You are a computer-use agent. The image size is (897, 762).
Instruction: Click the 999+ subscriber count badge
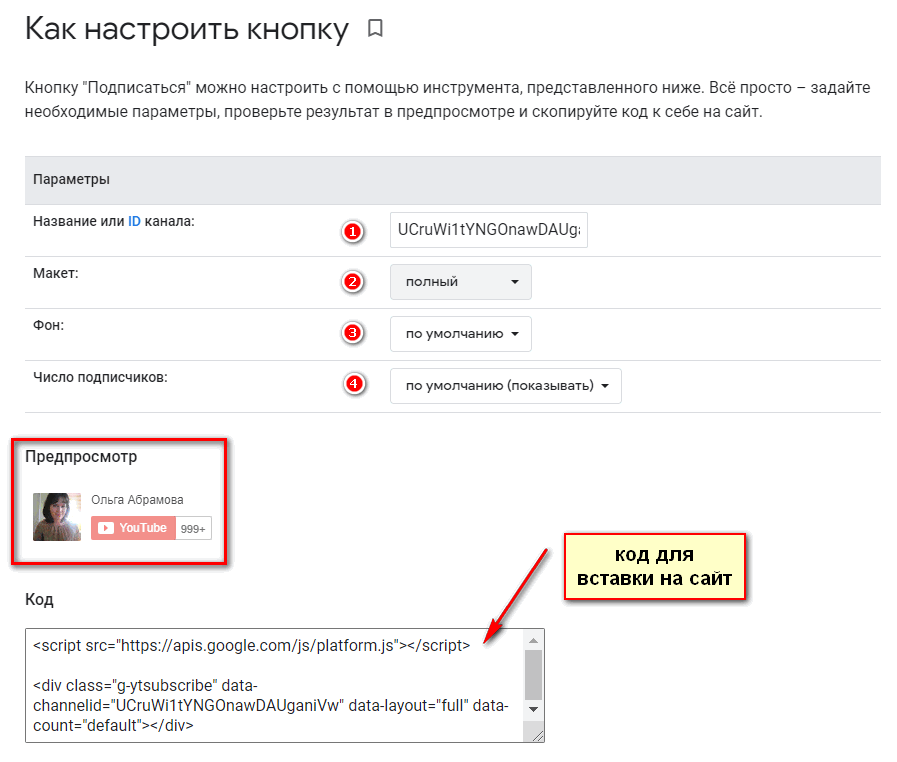tap(193, 528)
